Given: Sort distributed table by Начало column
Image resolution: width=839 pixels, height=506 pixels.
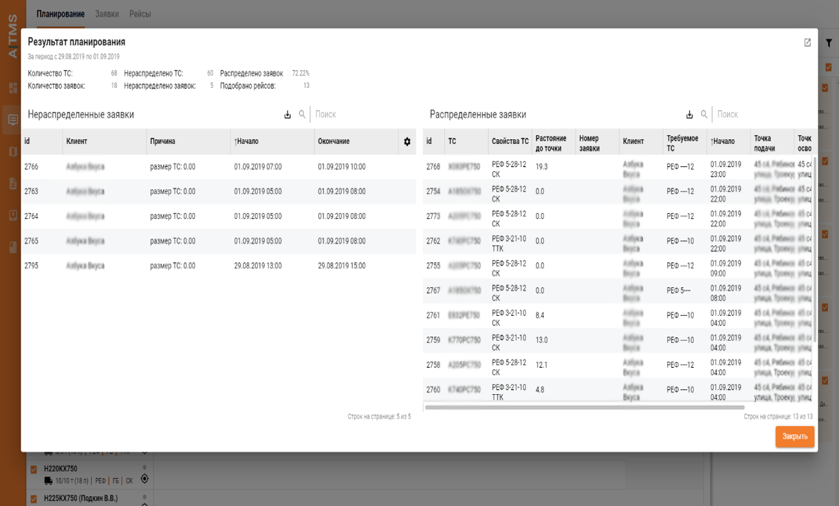Looking at the screenshot, I should pos(723,142).
